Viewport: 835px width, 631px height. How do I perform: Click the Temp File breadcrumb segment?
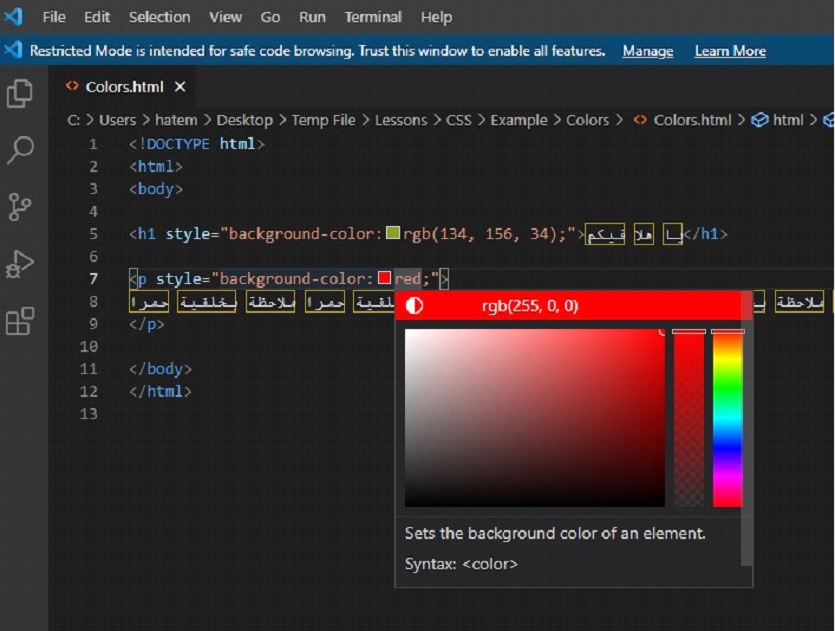click(323, 120)
